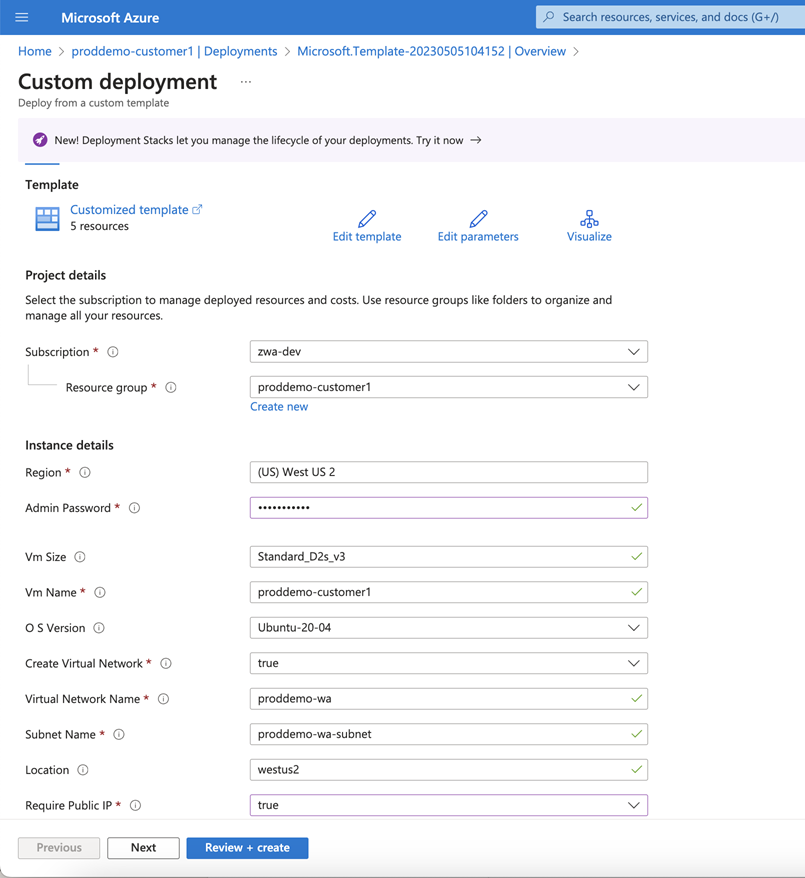
Task: Click the Customized template grid icon
Action: [x=45, y=218]
